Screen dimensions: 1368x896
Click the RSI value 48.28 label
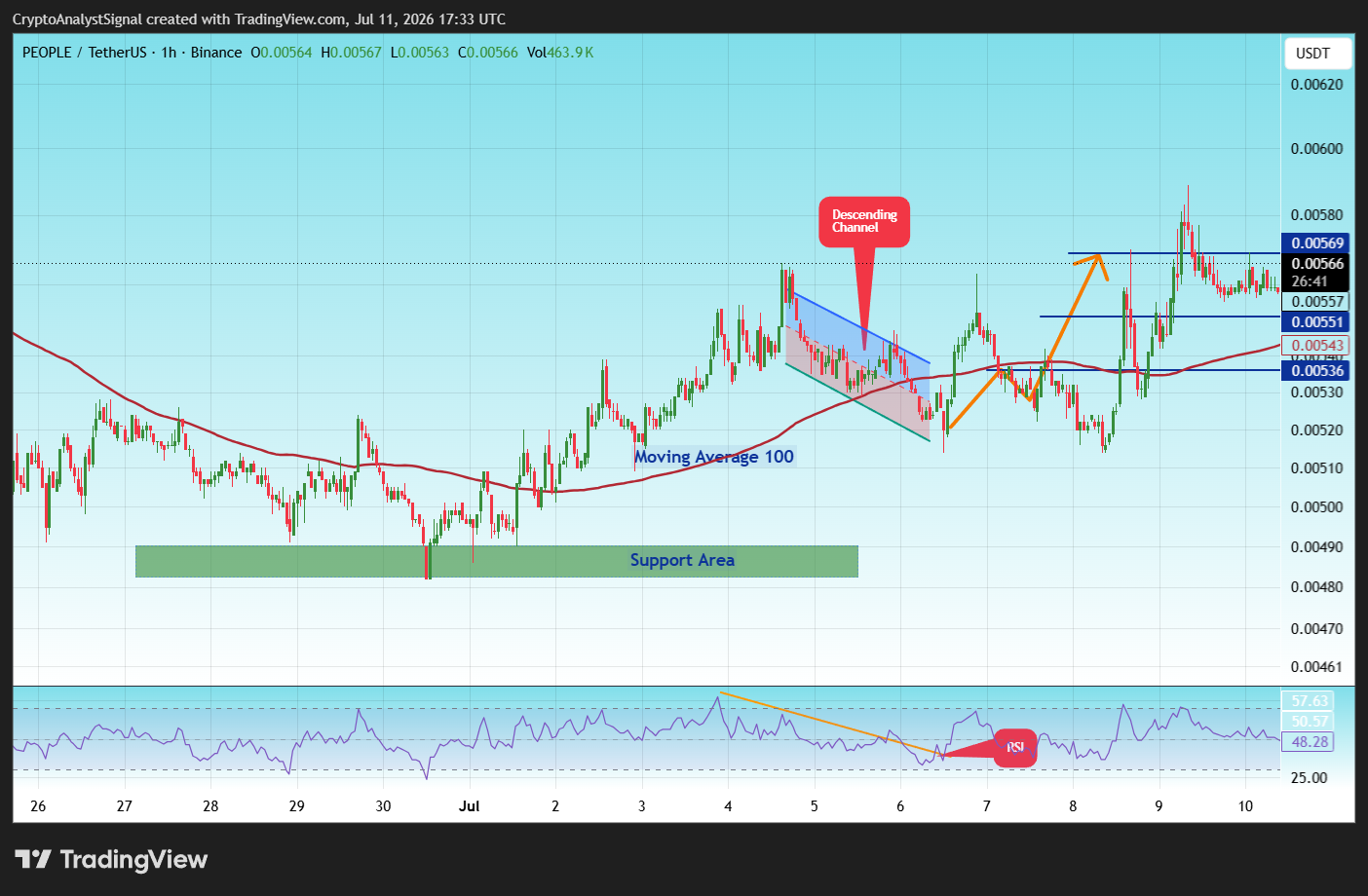(1310, 742)
